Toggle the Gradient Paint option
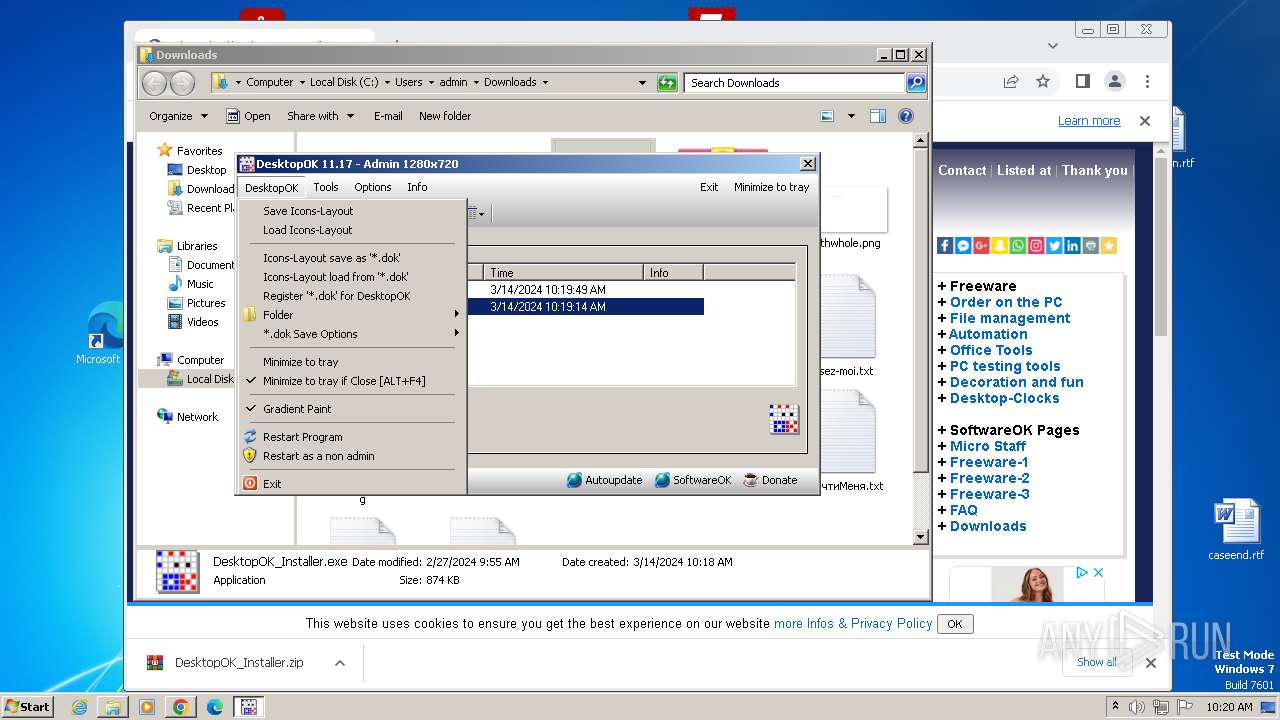The image size is (1280, 720). [x=297, y=409]
